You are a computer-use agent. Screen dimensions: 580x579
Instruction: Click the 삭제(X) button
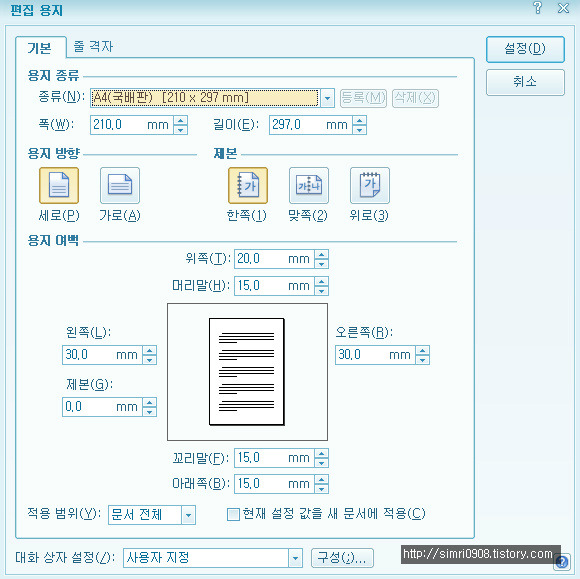(415, 98)
